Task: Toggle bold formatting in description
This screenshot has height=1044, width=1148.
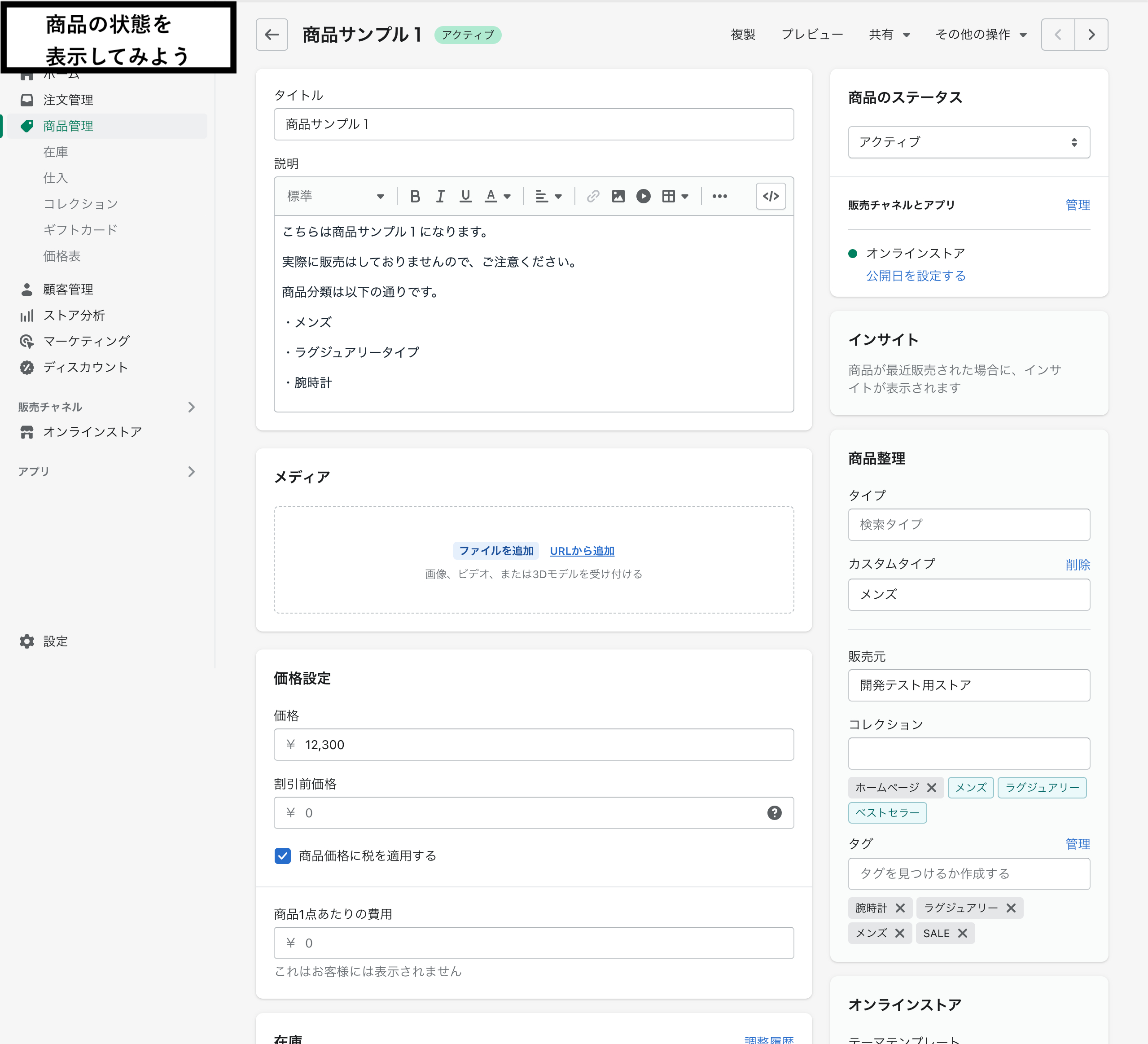Action: 415,197
